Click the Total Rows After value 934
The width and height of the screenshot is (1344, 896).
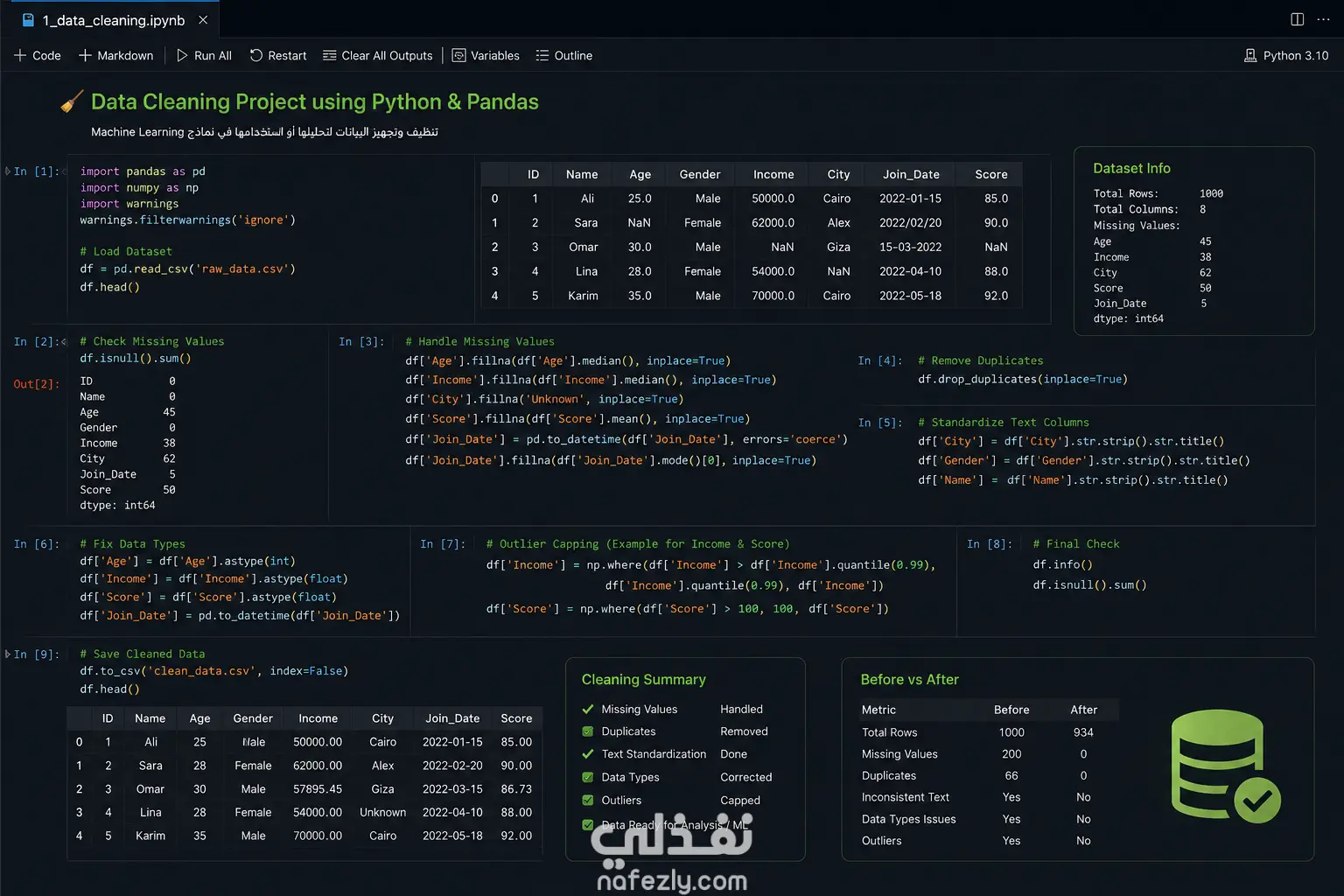coord(1083,732)
